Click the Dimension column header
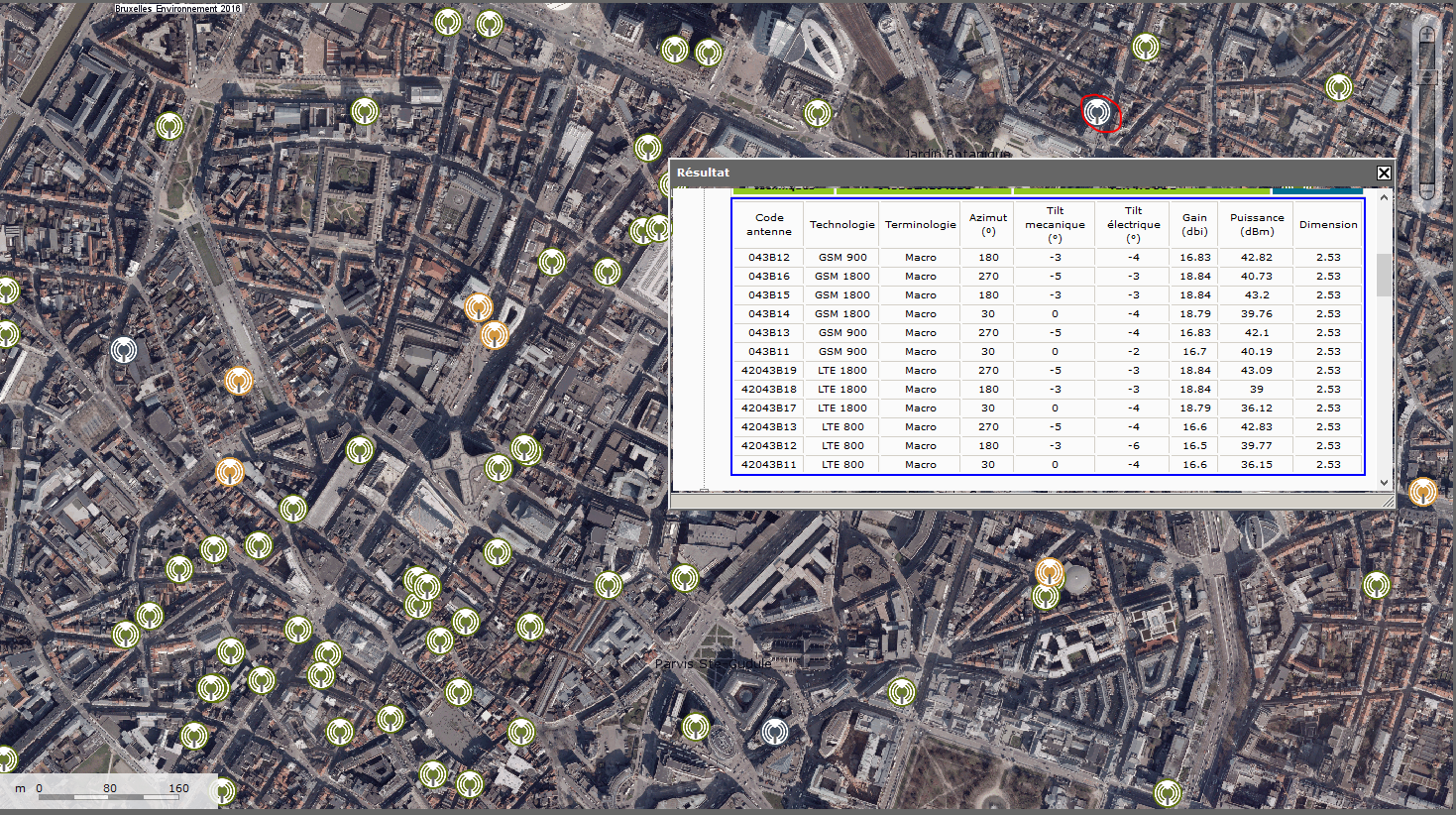The image size is (1456, 815). [1328, 224]
